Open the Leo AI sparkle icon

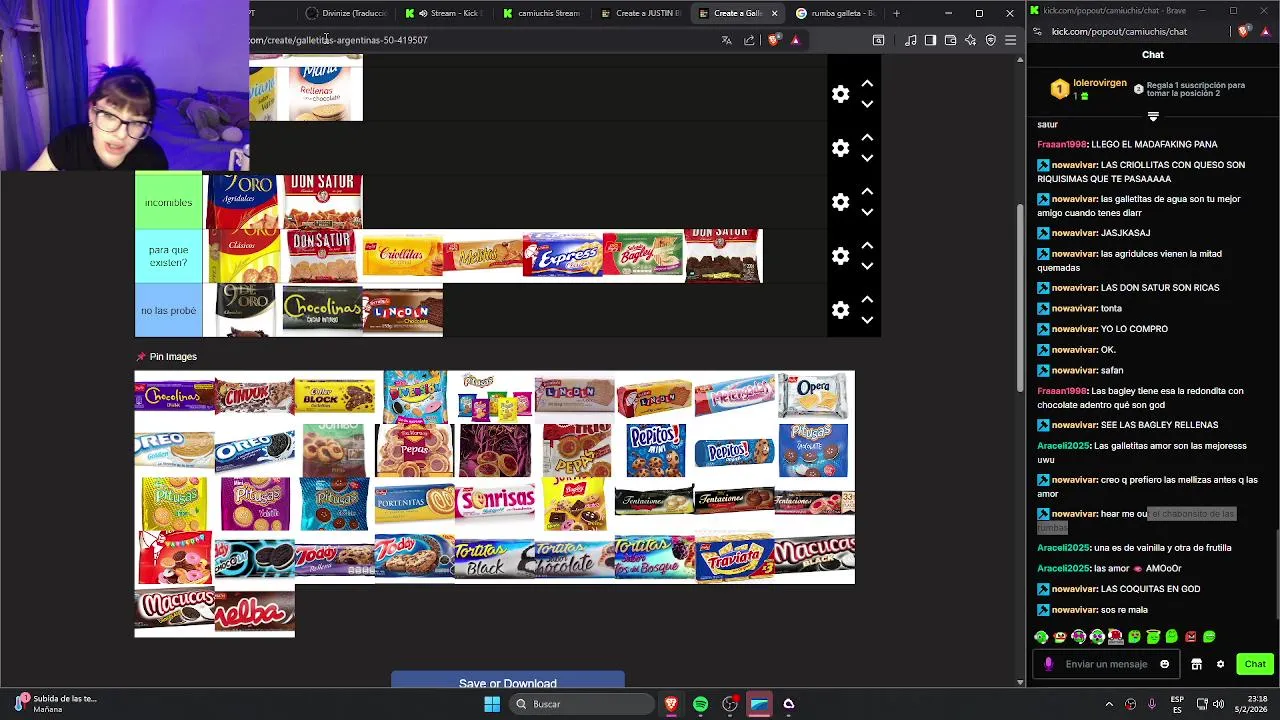[970, 40]
